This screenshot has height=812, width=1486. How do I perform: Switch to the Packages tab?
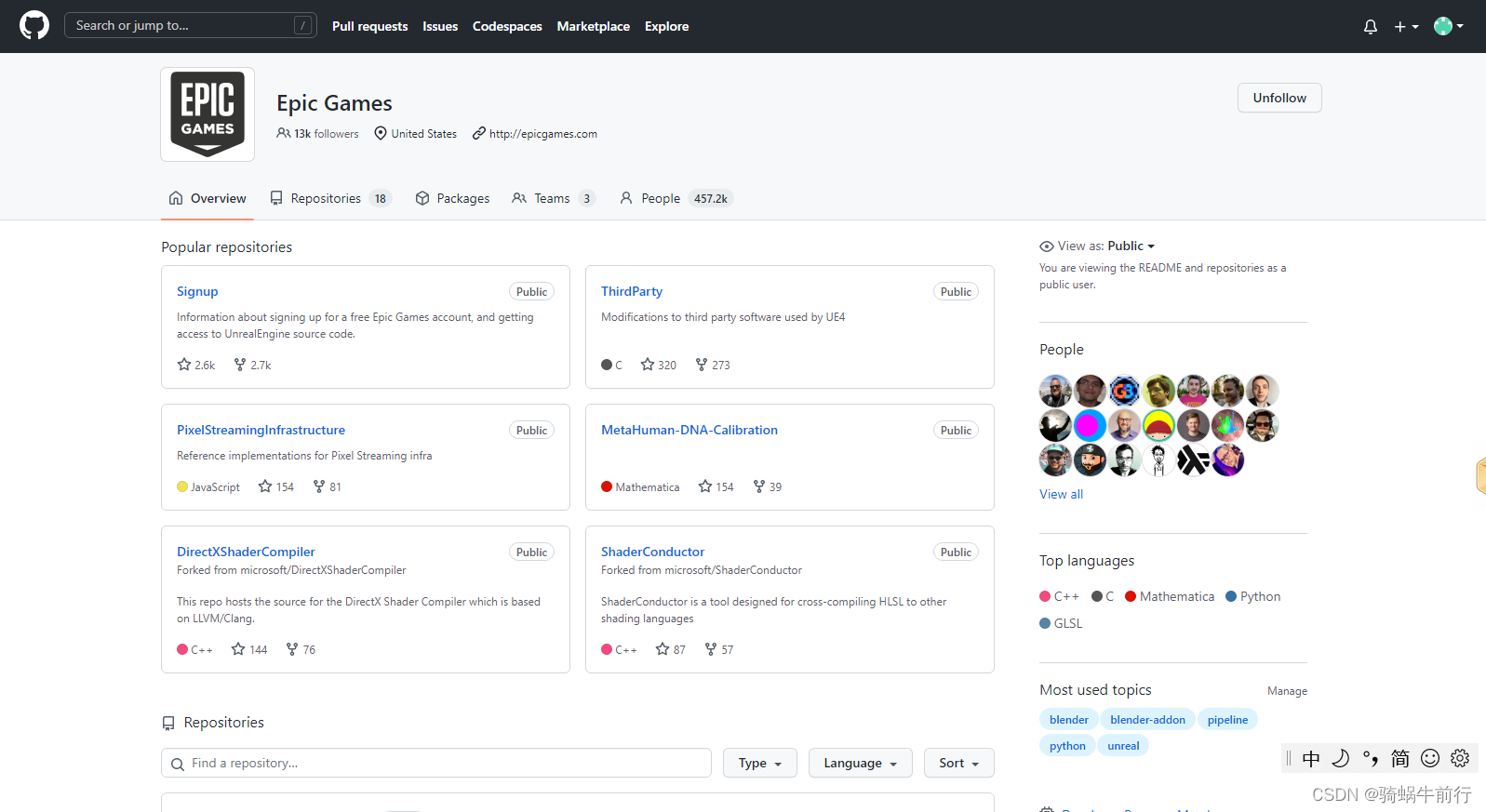click(x=452, y=198)
